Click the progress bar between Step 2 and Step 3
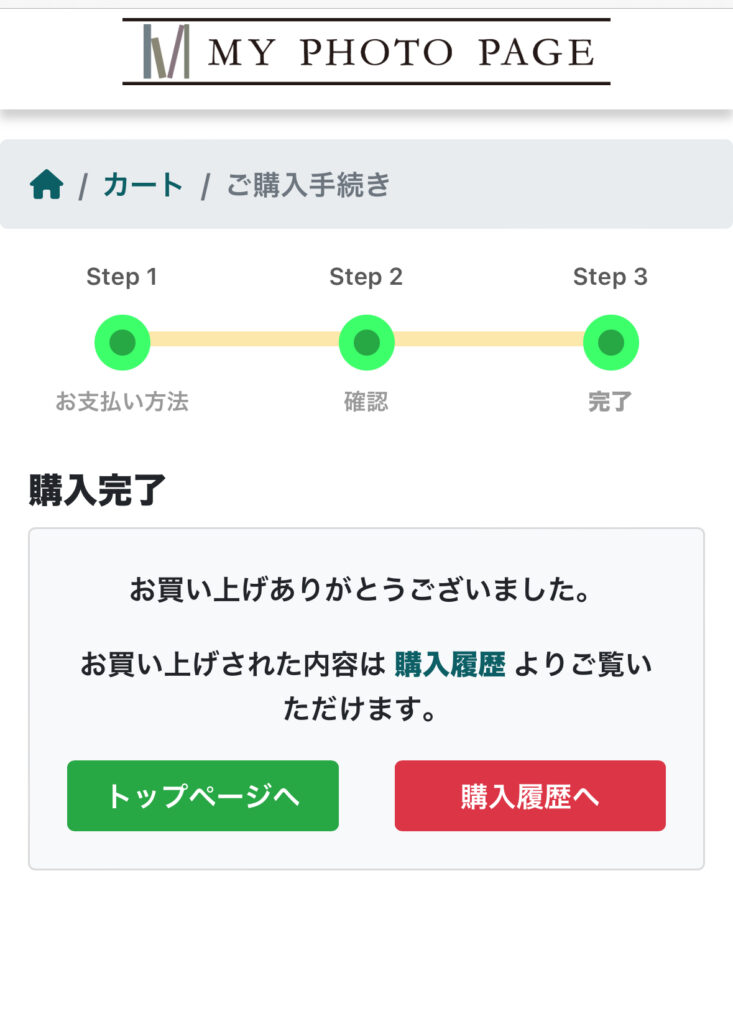The height and width of the screenshot is (1024, 733). point(488,339)
